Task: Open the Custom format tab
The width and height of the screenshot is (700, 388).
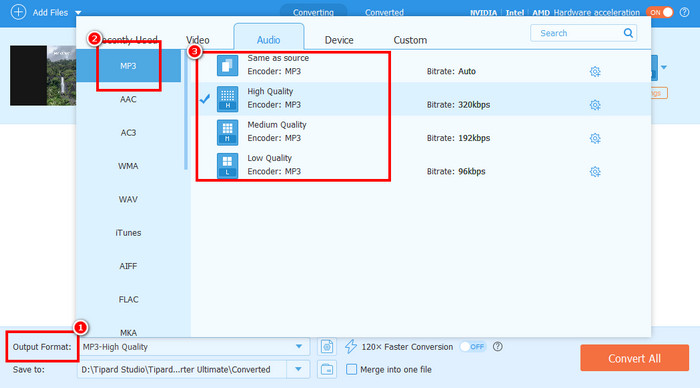Action: 410,40
